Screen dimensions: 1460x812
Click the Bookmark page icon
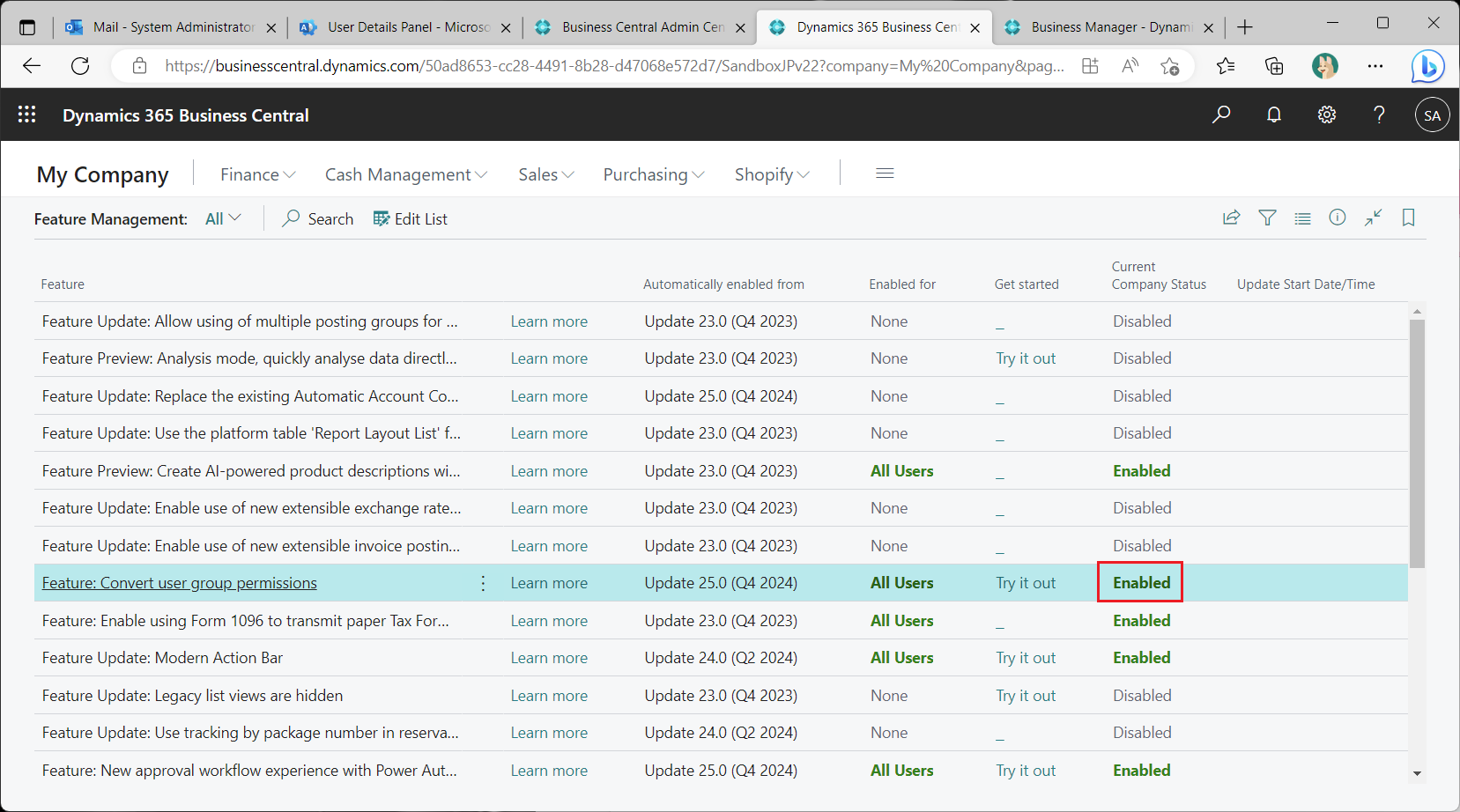pos(1408,218)
